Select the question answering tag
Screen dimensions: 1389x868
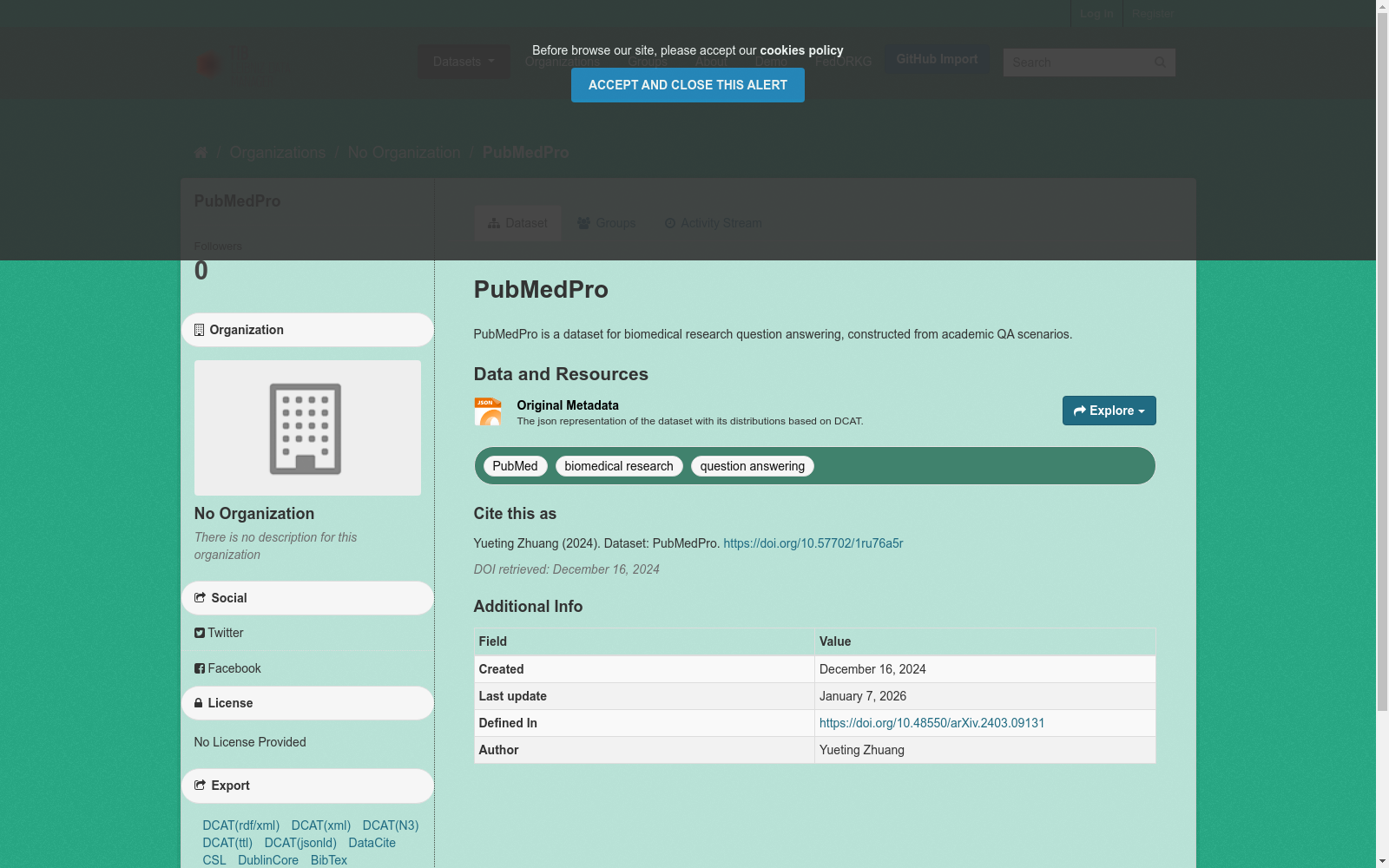(753, 466)
